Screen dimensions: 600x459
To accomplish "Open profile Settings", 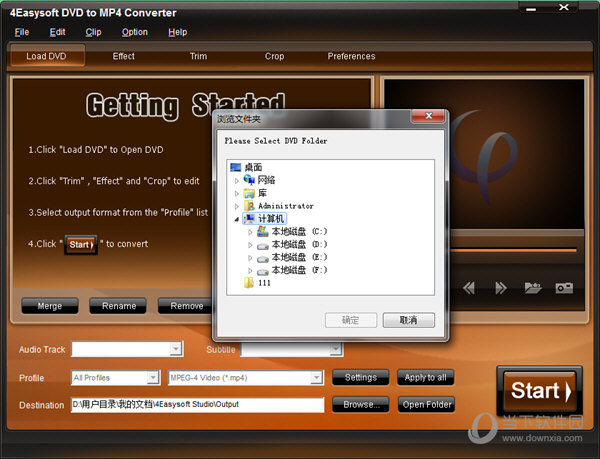I will (x=360, y=378).
